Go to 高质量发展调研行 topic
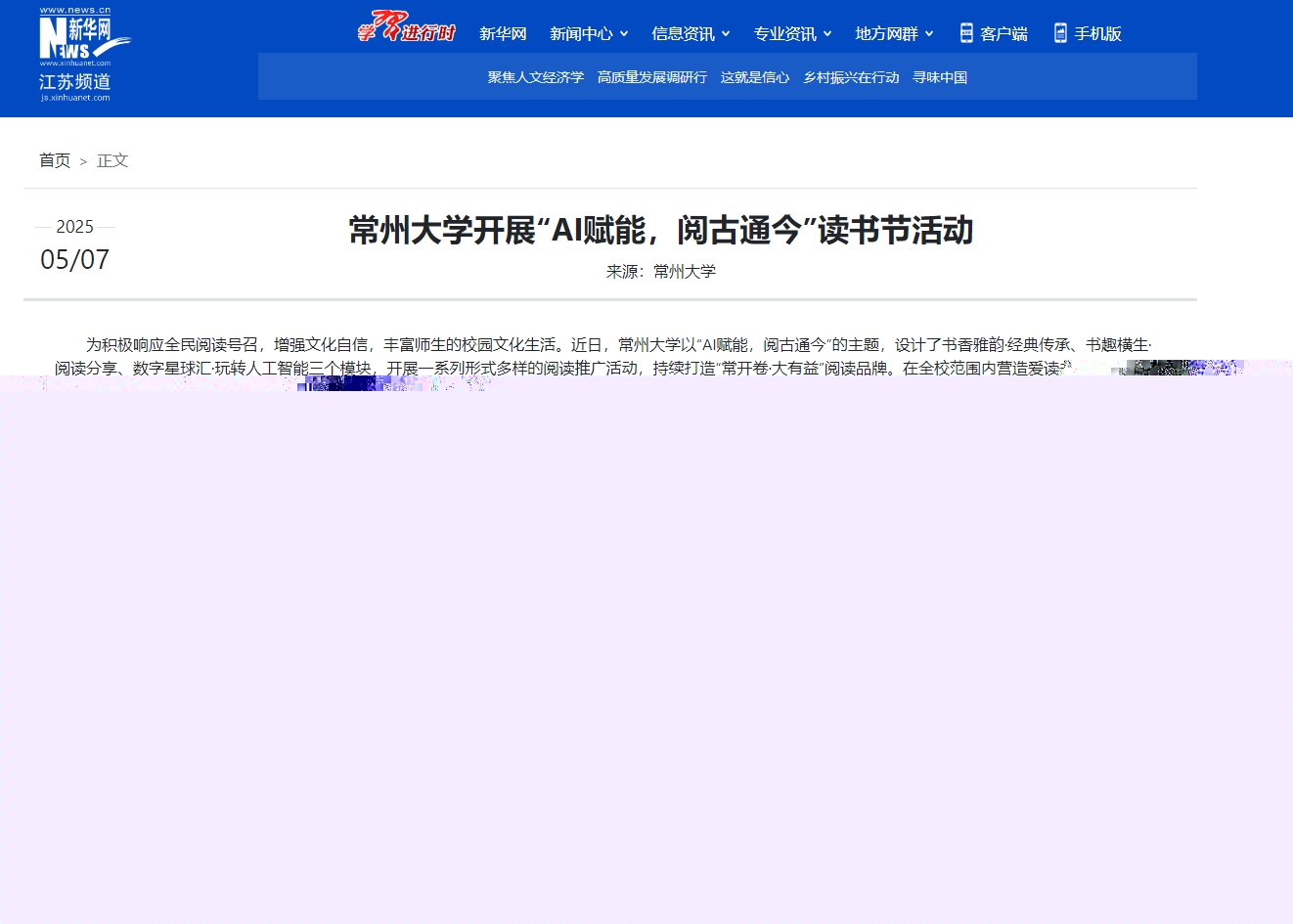The width and height of the screenshot is (1293, 924). coord(652,77)
